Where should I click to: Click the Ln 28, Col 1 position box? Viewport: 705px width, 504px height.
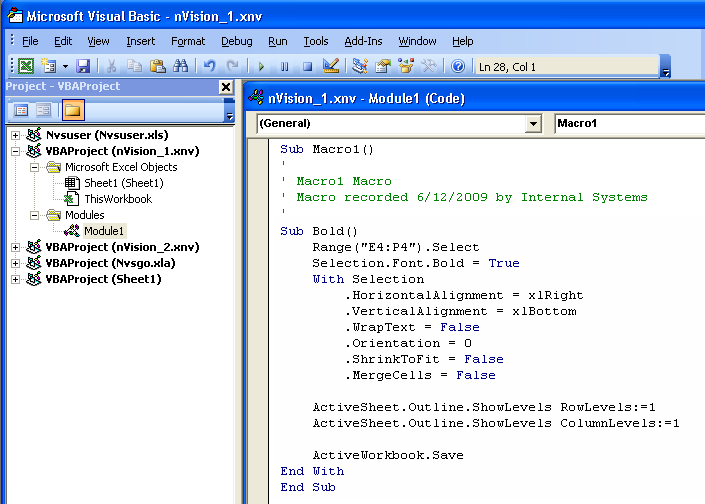(567, 67)
